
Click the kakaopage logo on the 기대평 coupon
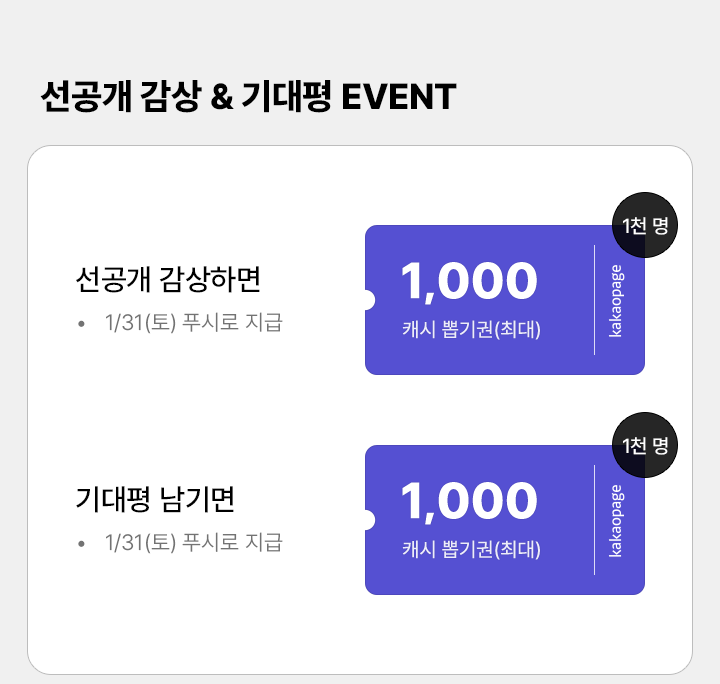click(616, 520)
